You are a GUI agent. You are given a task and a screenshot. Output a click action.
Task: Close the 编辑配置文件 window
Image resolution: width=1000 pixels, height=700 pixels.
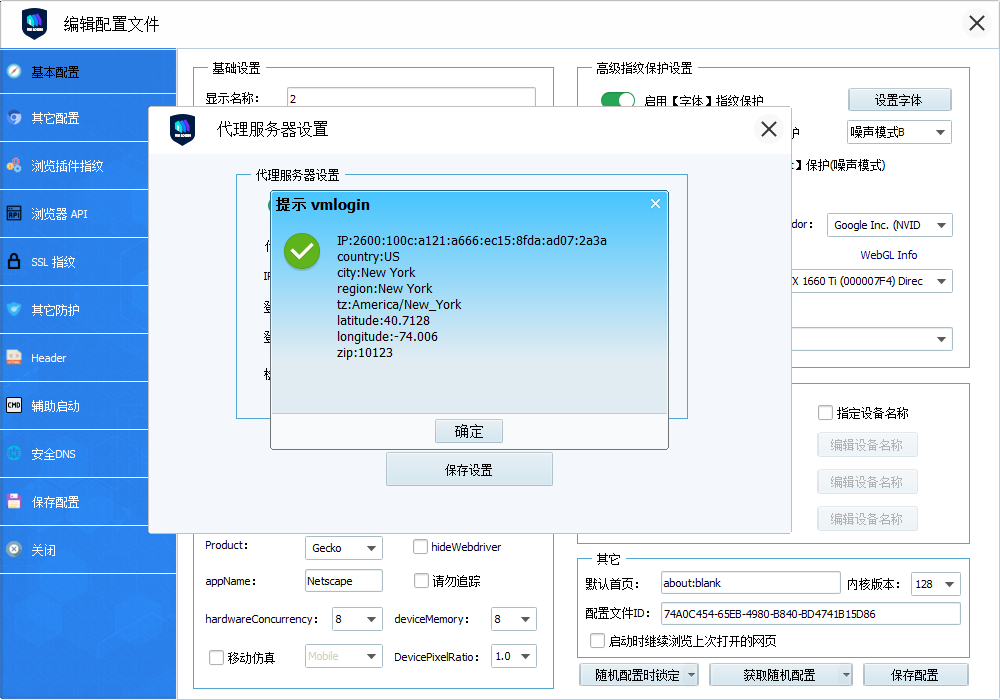pos(976,24)
